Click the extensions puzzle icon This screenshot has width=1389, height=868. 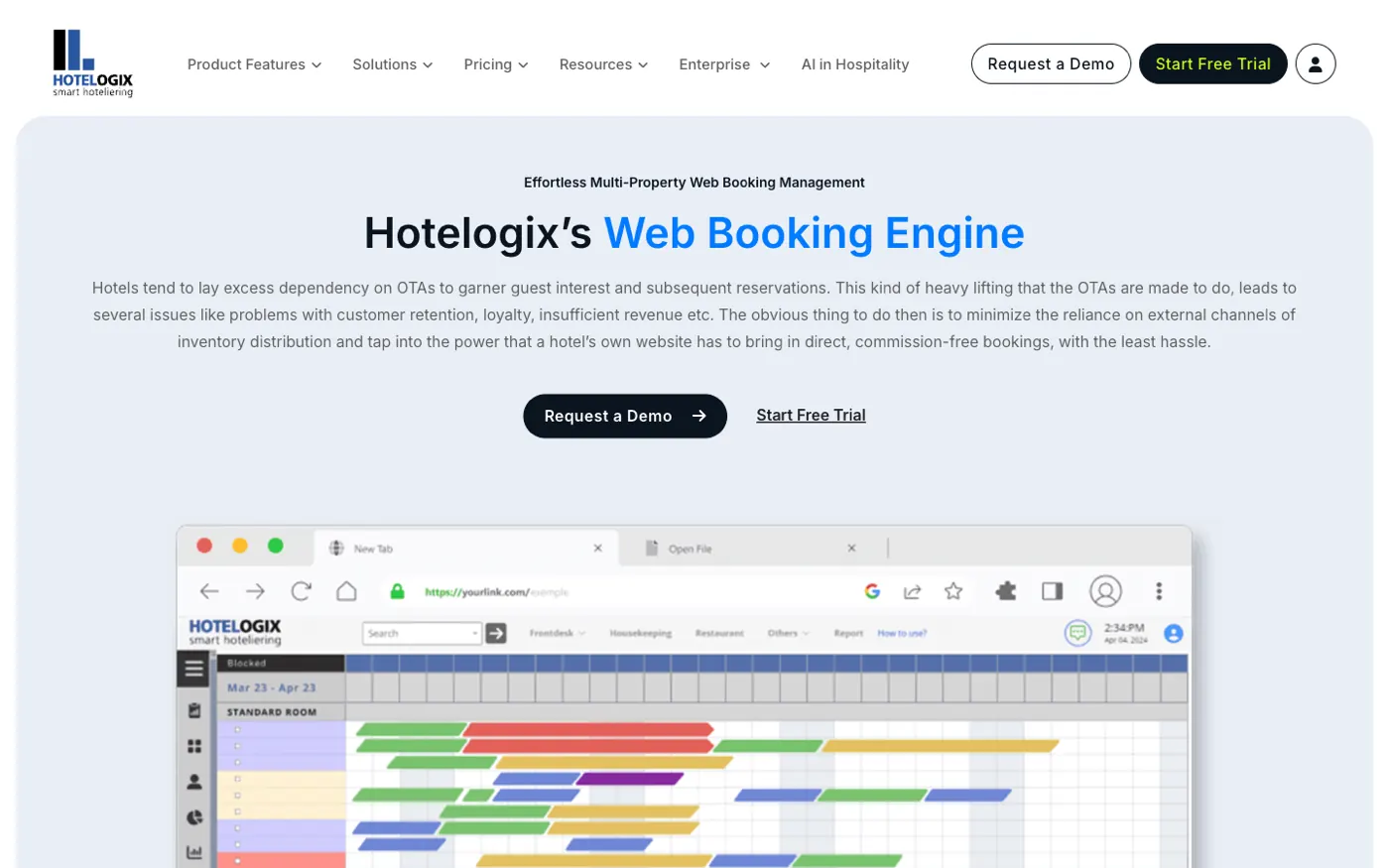click(x=1006, y=591)
